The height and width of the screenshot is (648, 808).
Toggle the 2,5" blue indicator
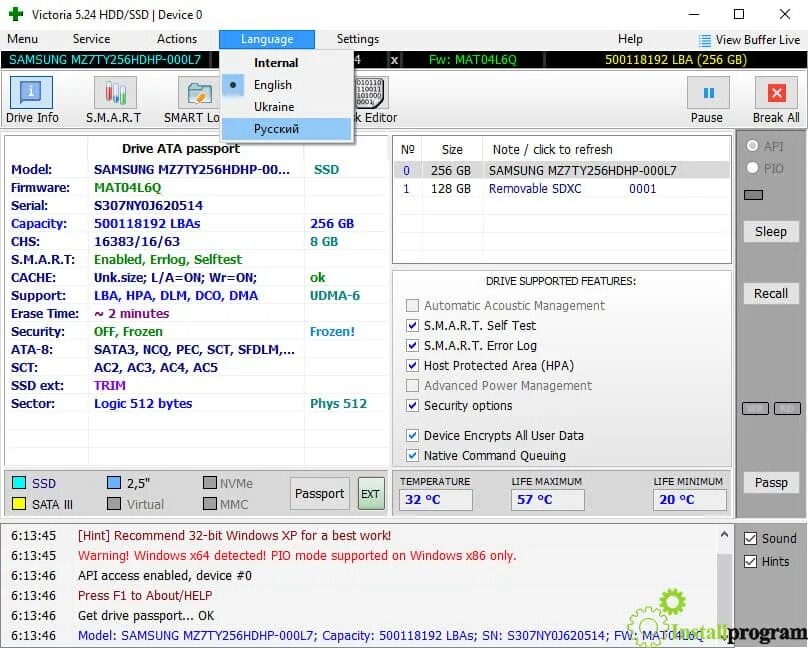[x=114, y=483]
